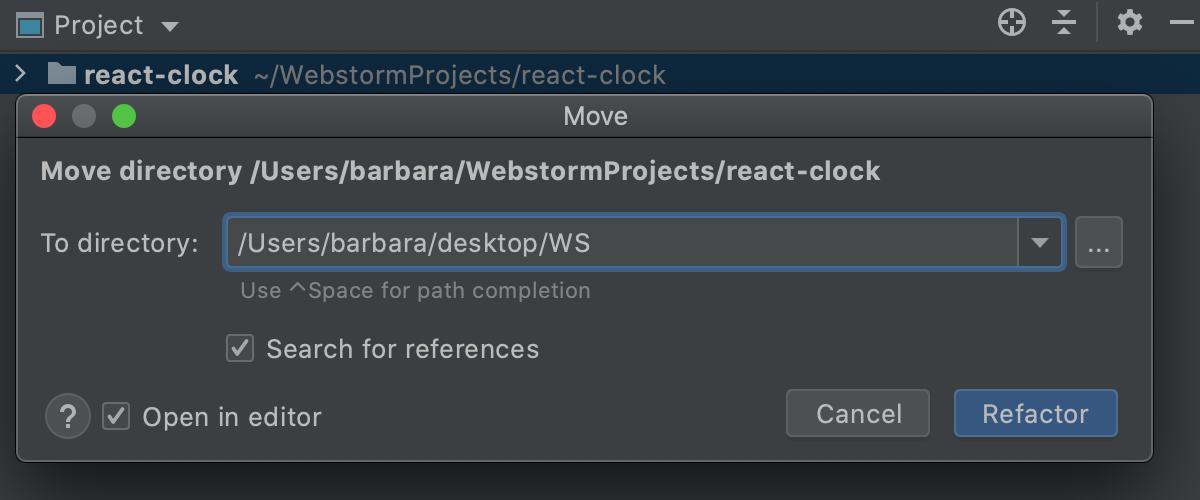Click the Refactor button

1035,414
